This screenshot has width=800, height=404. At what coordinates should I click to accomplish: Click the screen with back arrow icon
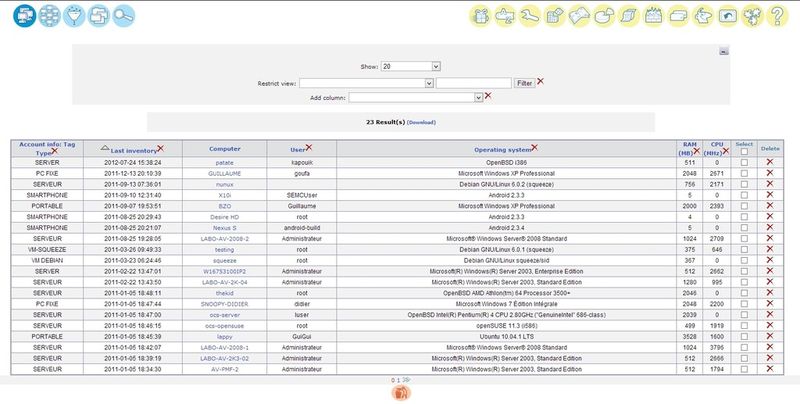click(x=728, y=16)
